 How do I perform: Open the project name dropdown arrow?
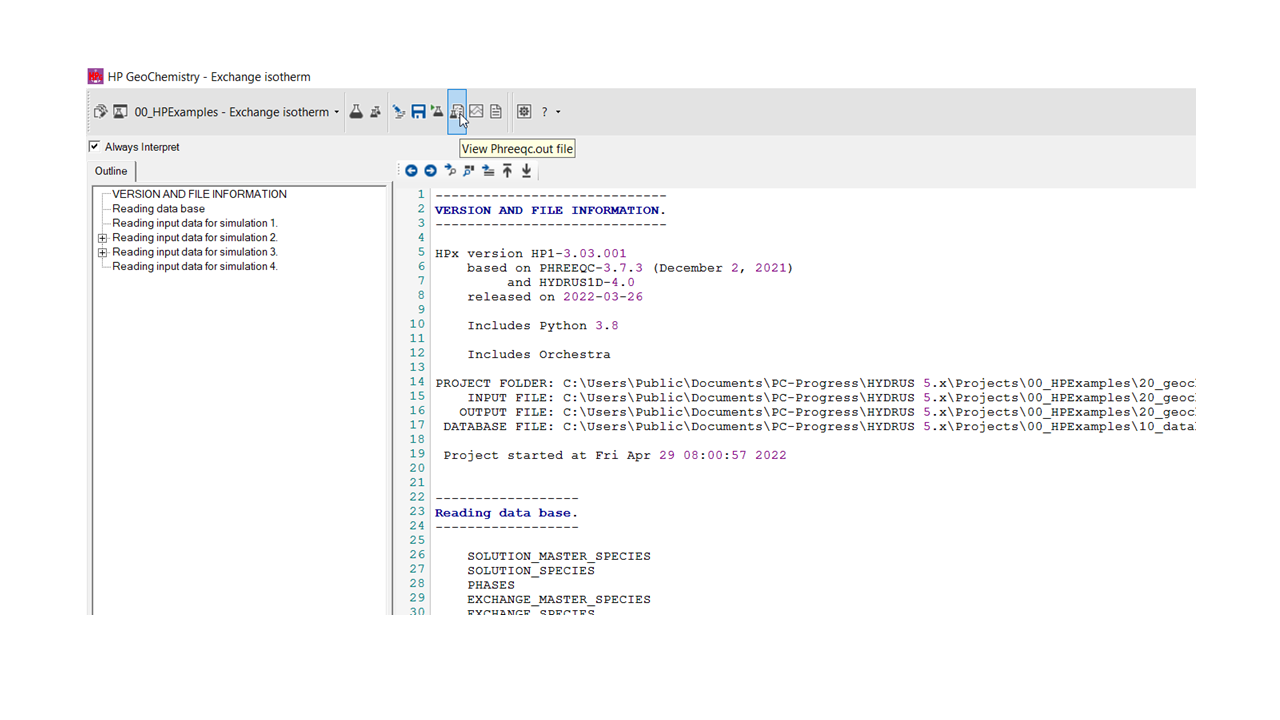tap(337, 112)
